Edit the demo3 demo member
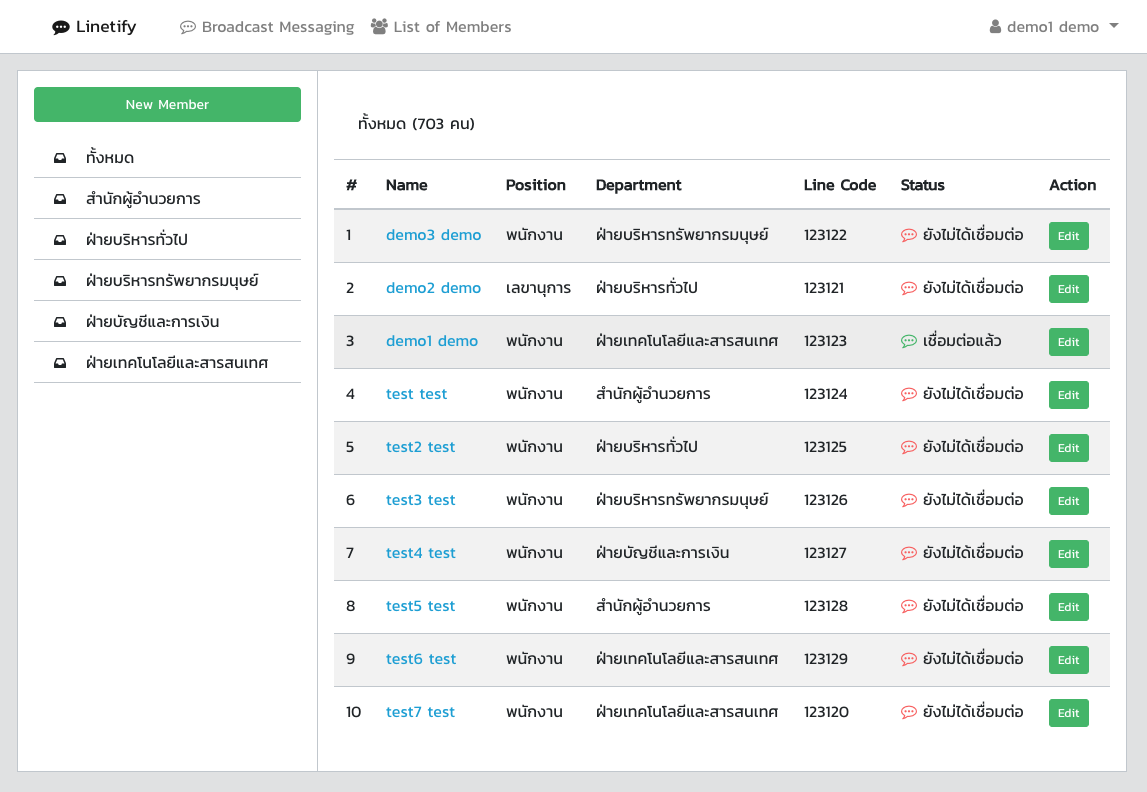This screenshot has height=792, width=1147. pyautogui.click(x=1068, y=236)
